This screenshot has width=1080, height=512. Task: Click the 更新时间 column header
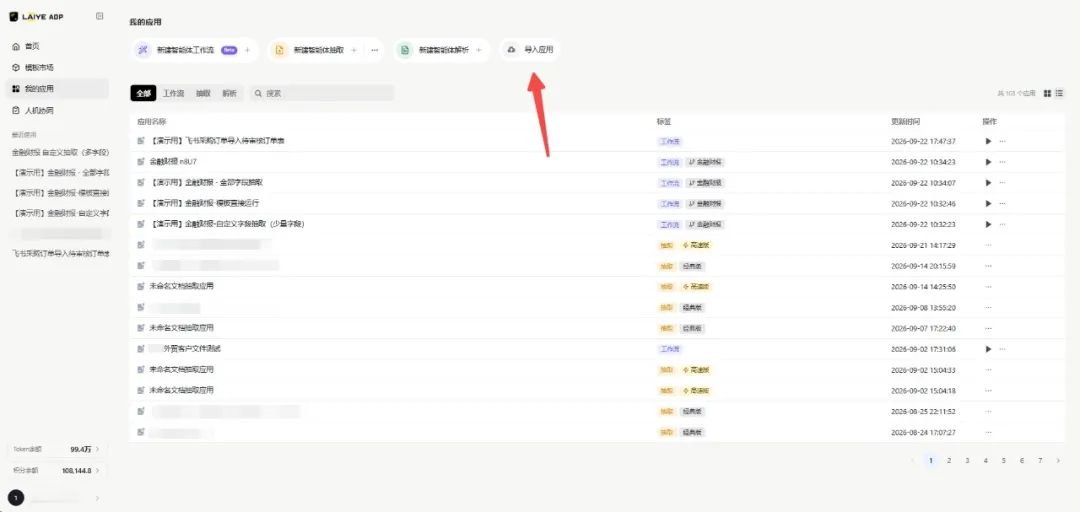(905, 121)
